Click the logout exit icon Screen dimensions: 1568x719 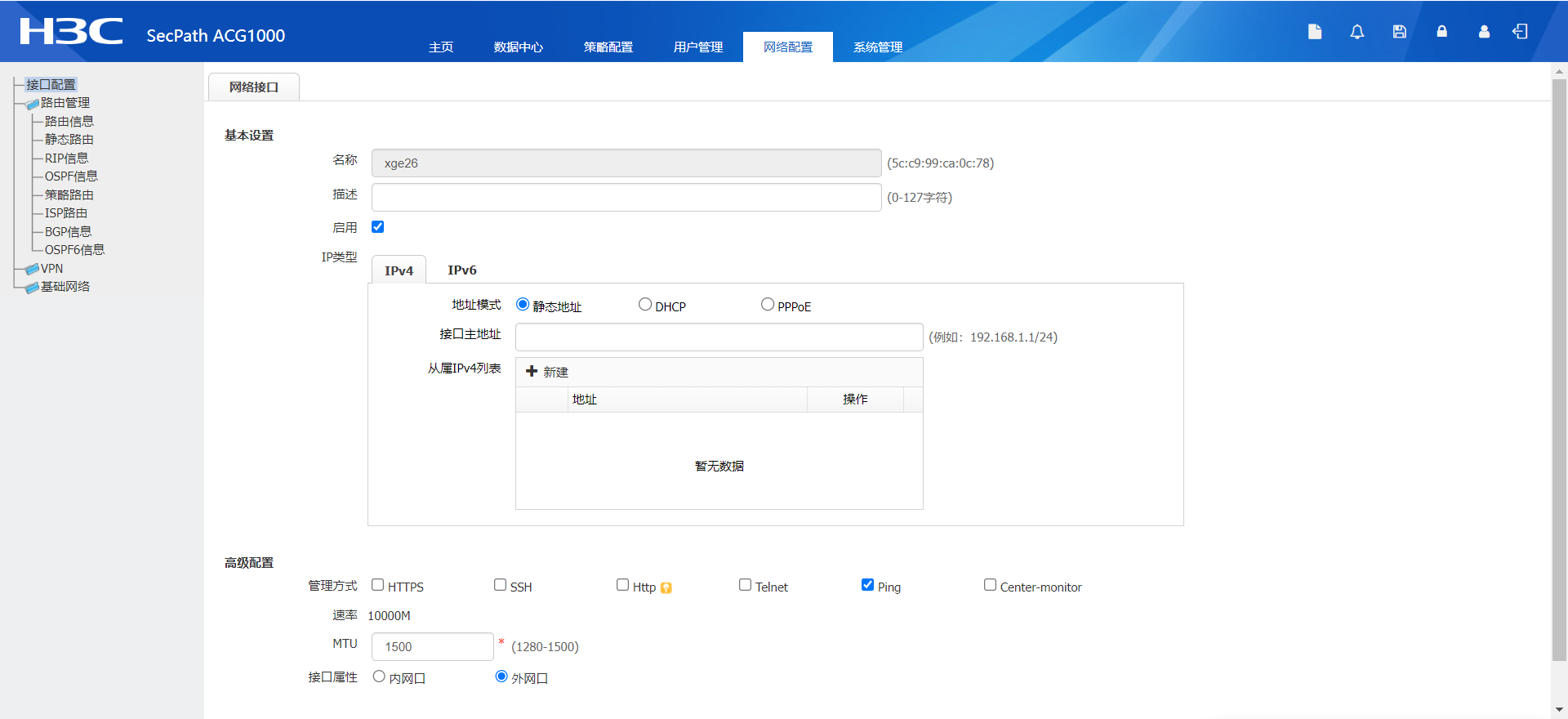pos(1520,32)
